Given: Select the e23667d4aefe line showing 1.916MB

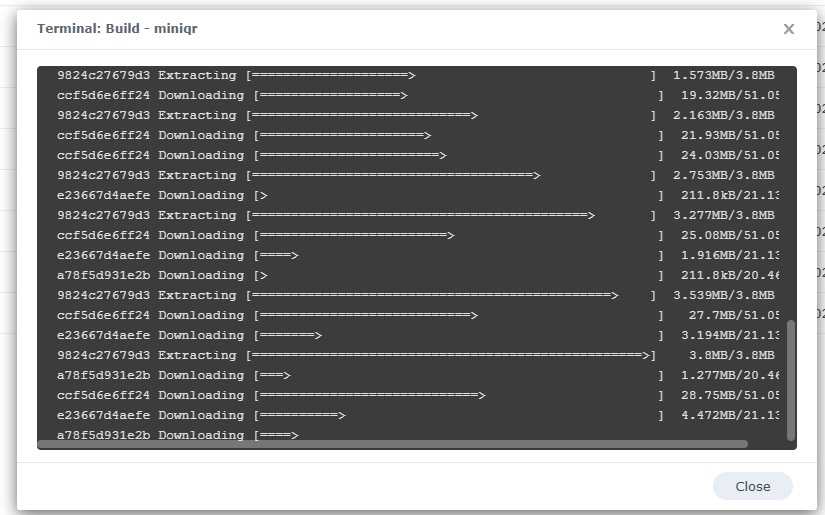Looking at the screenshot, I should click(x=418, y=255).
